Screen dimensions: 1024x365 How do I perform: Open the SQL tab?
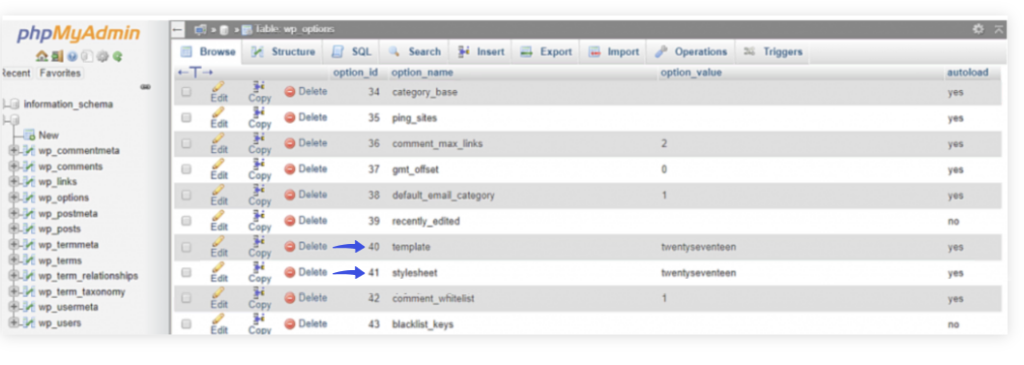352,52
